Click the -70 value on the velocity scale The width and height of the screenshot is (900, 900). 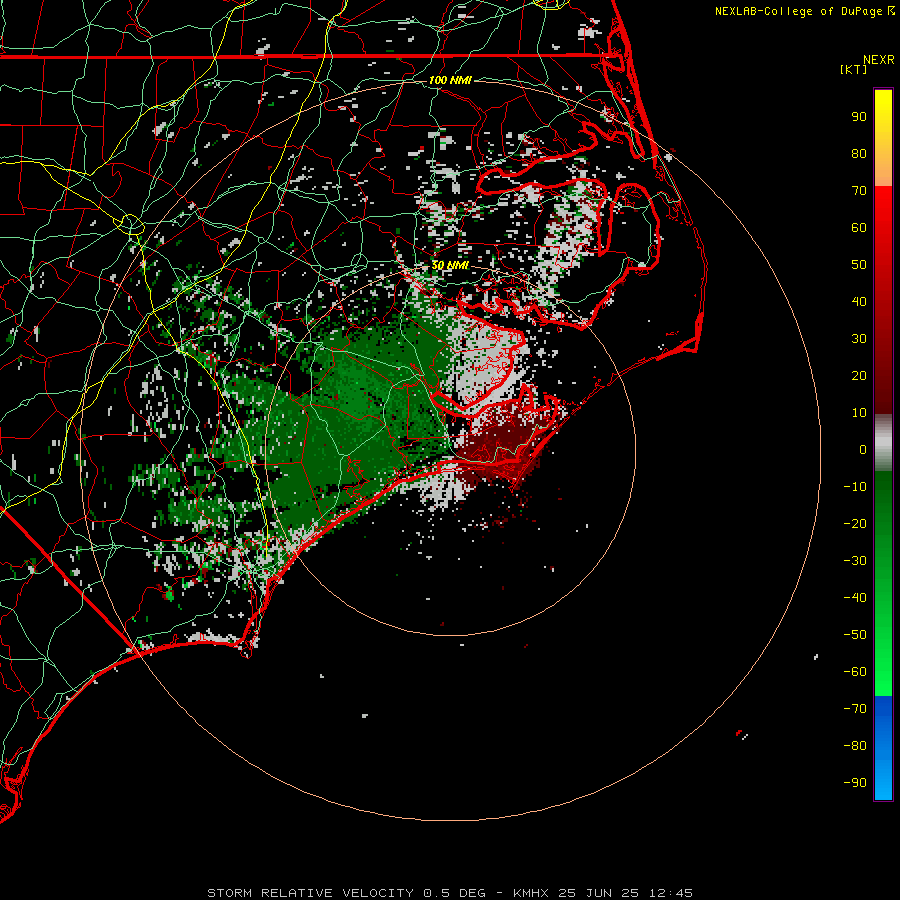click(x=855, y=709)
